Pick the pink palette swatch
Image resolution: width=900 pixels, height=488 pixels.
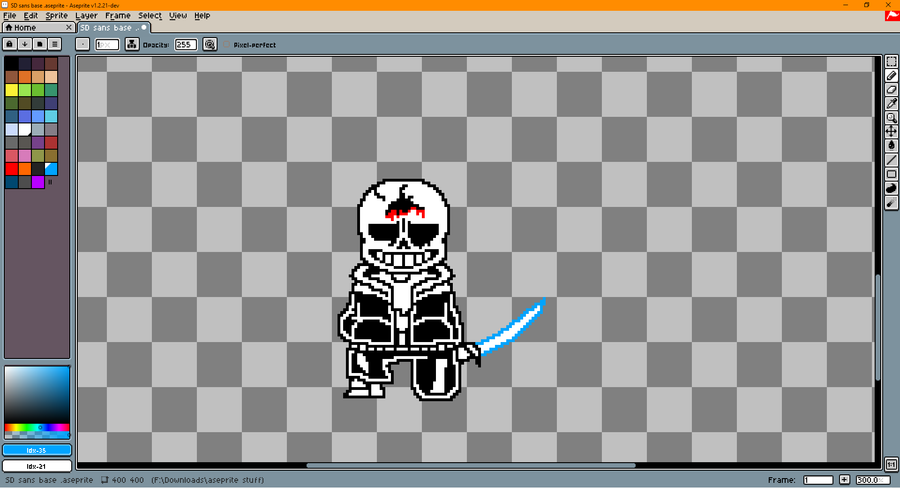pos(25,156)
